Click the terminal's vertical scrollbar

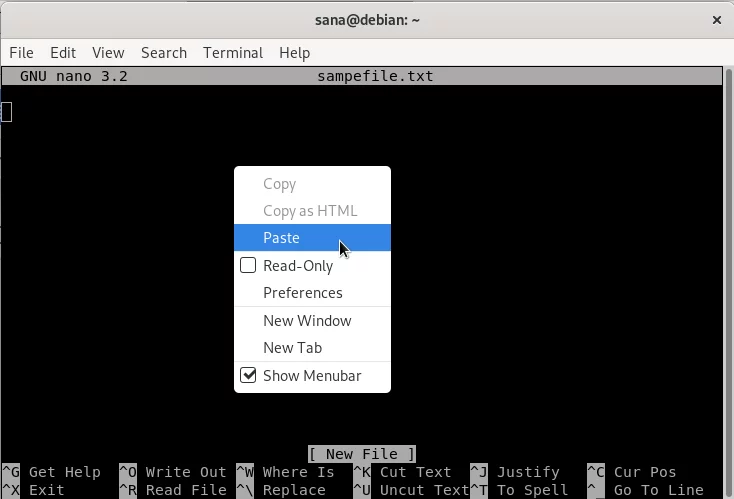[x=728, y=281]
